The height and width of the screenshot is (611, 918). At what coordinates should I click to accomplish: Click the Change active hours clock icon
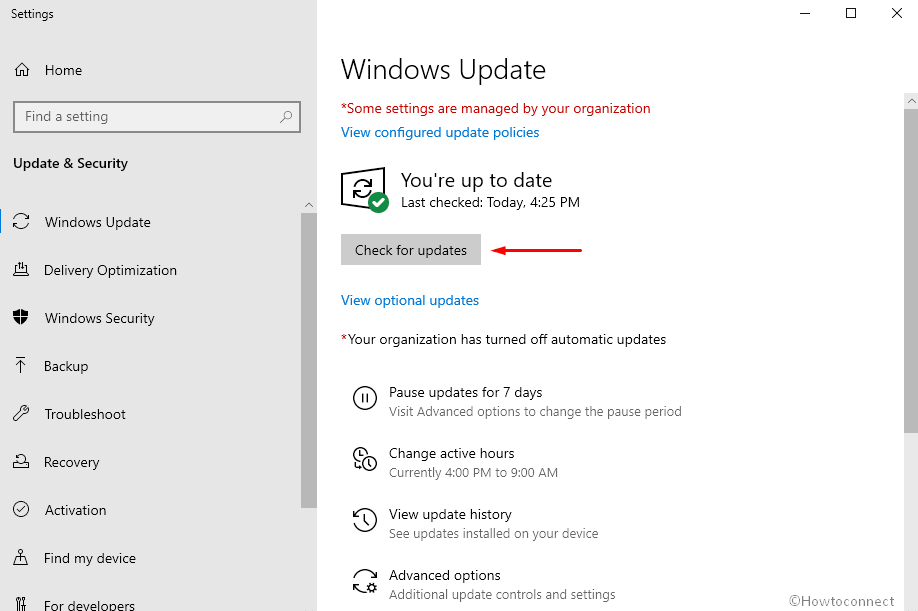365,459
